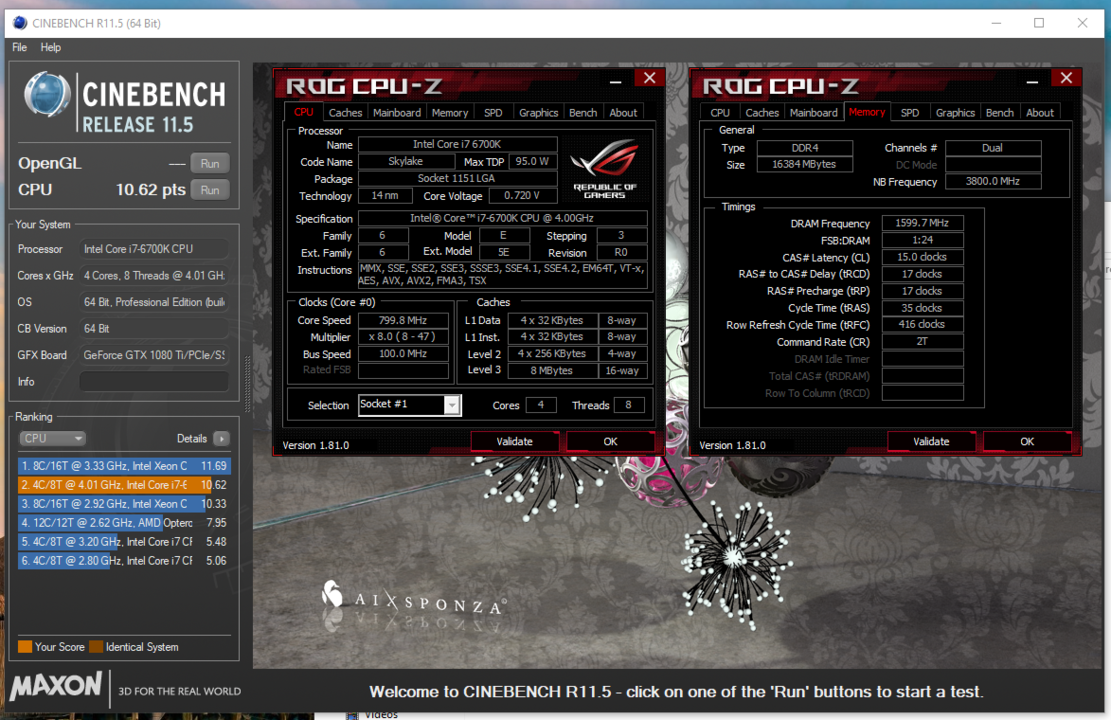Click the NB Frequency 3800.0 MHz value
The width and height of the screenshot is (1111, 720).
pos(993,181)
